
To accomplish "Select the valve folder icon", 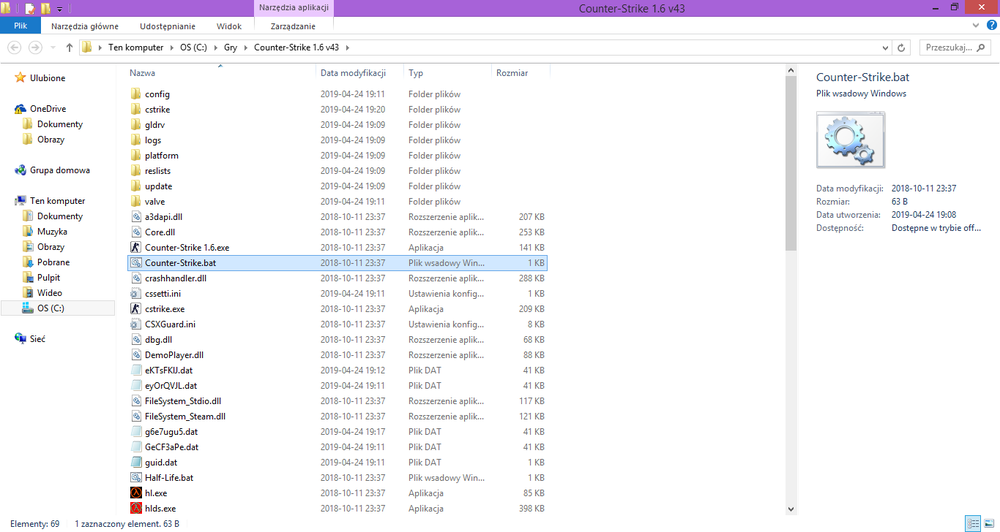I will pos(136,202).
